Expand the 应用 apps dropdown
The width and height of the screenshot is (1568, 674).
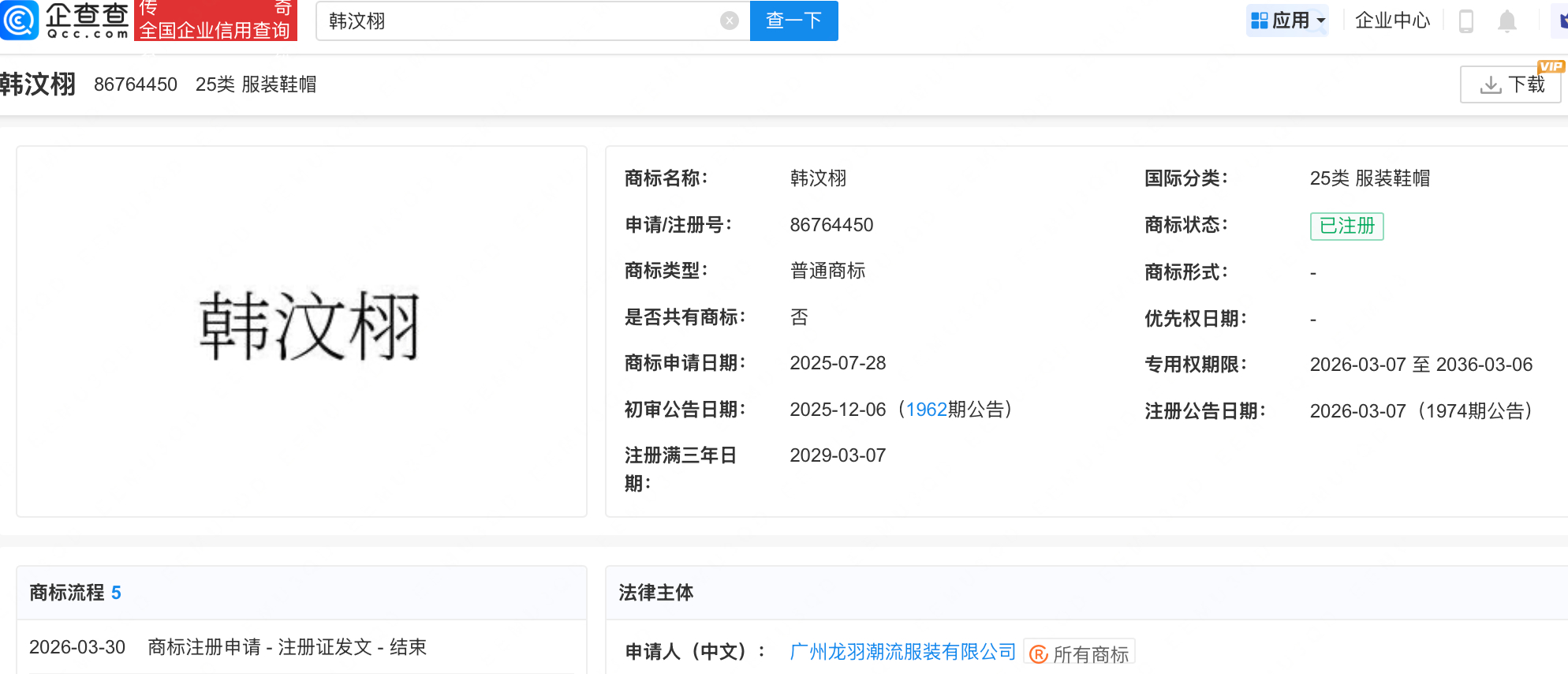coord(1288,21)
